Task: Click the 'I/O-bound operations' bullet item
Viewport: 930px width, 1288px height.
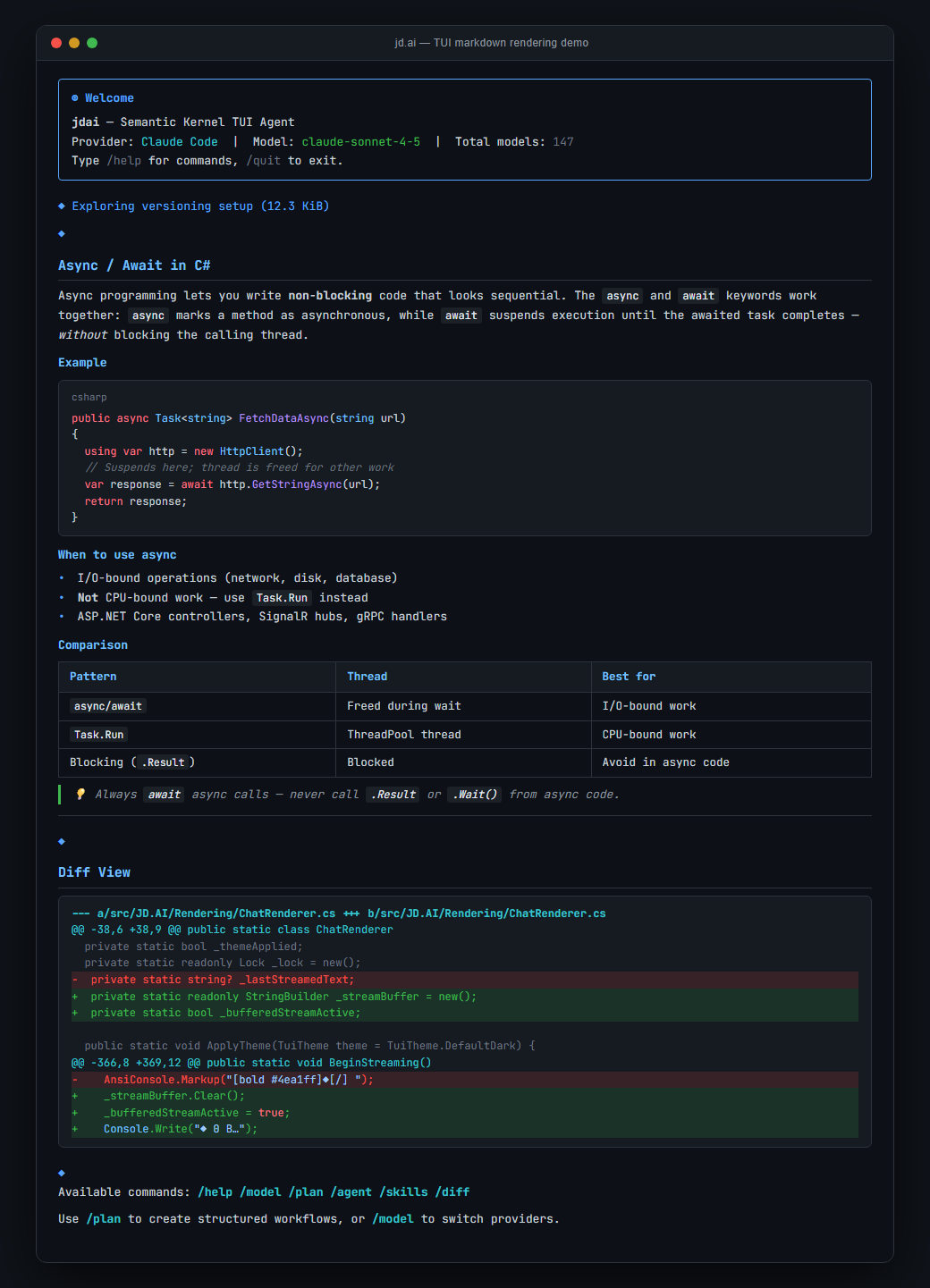Action: tap(237, 578)
